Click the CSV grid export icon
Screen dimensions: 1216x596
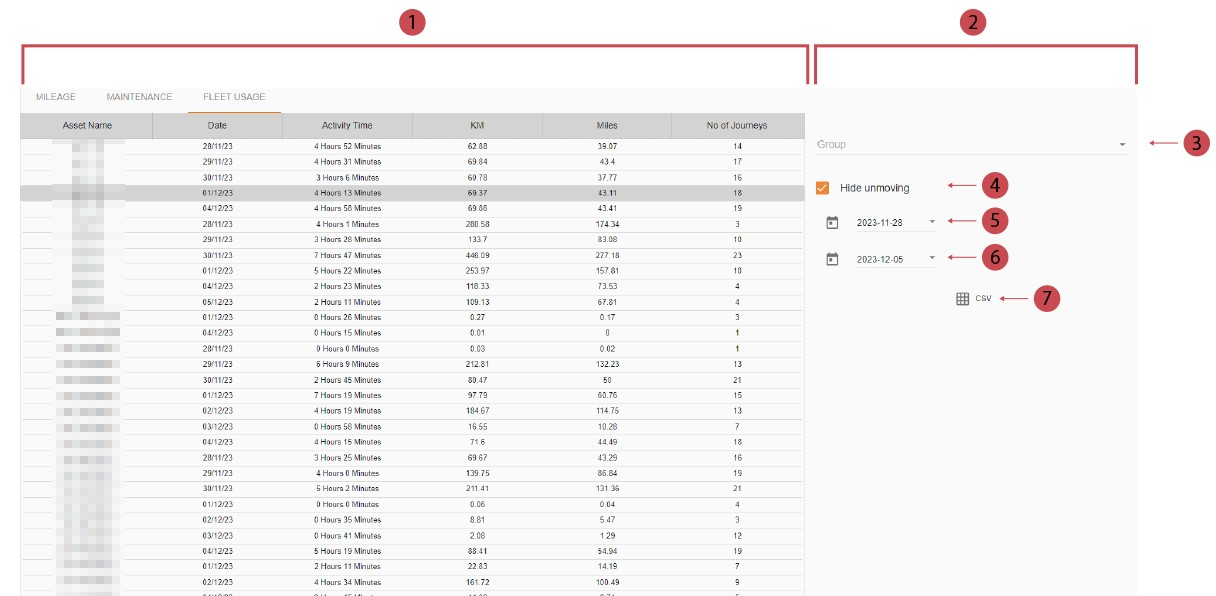pyautogui.click(x=962, y=298)
